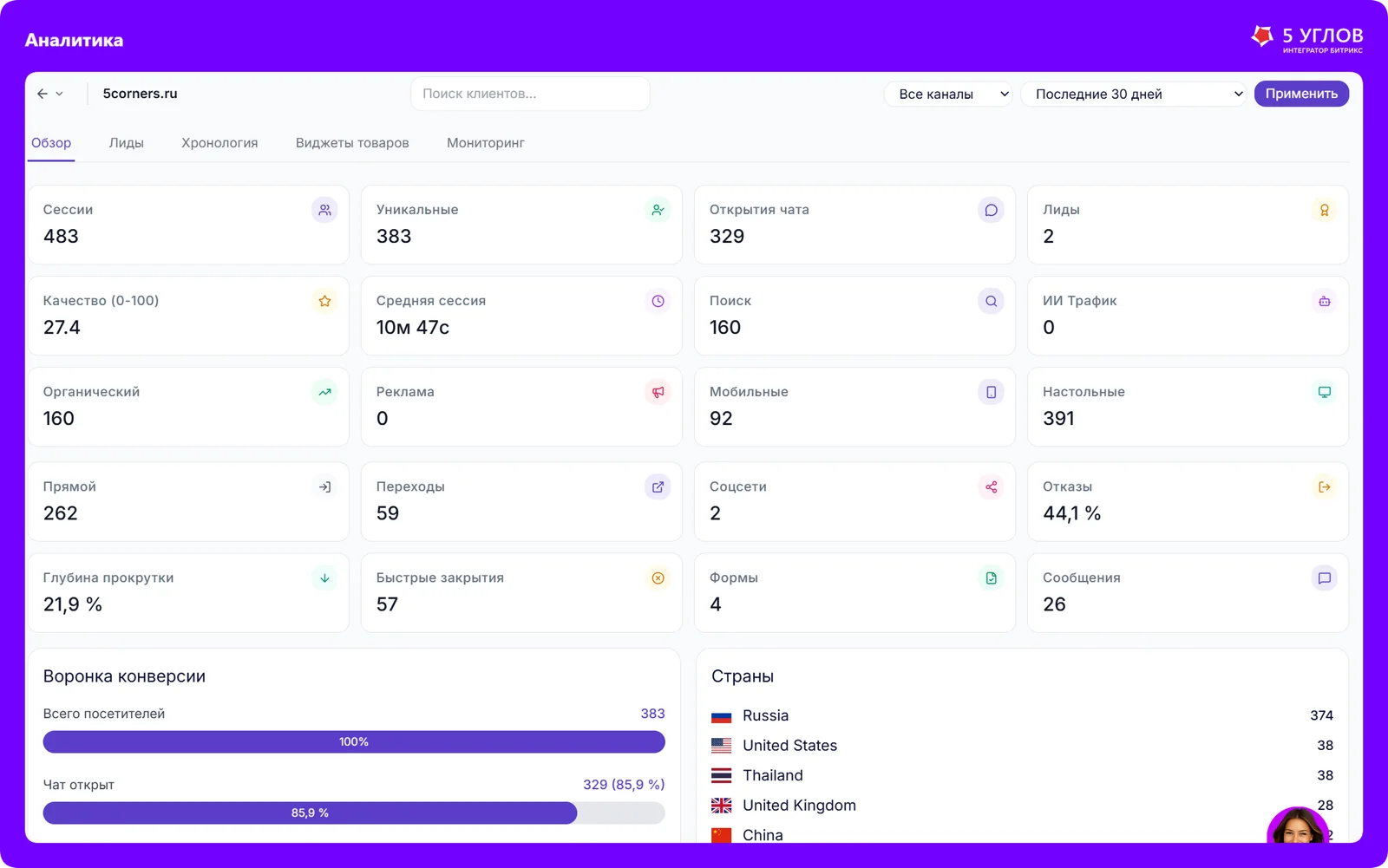Image resolution: width=1388 pixels, height=868 pixels.
Task: Click the external link icon in Переходы
Action: click(x=658, y=487)
